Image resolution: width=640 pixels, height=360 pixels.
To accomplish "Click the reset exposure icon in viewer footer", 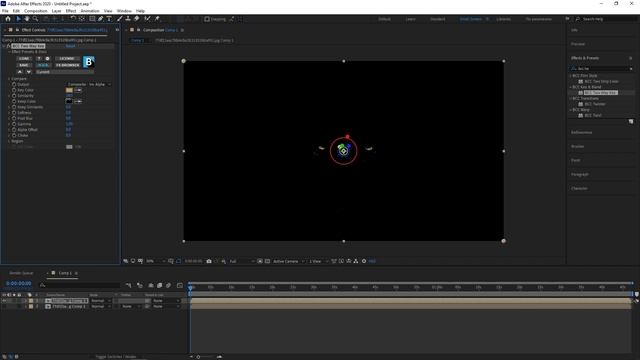I will pos(364,261).
